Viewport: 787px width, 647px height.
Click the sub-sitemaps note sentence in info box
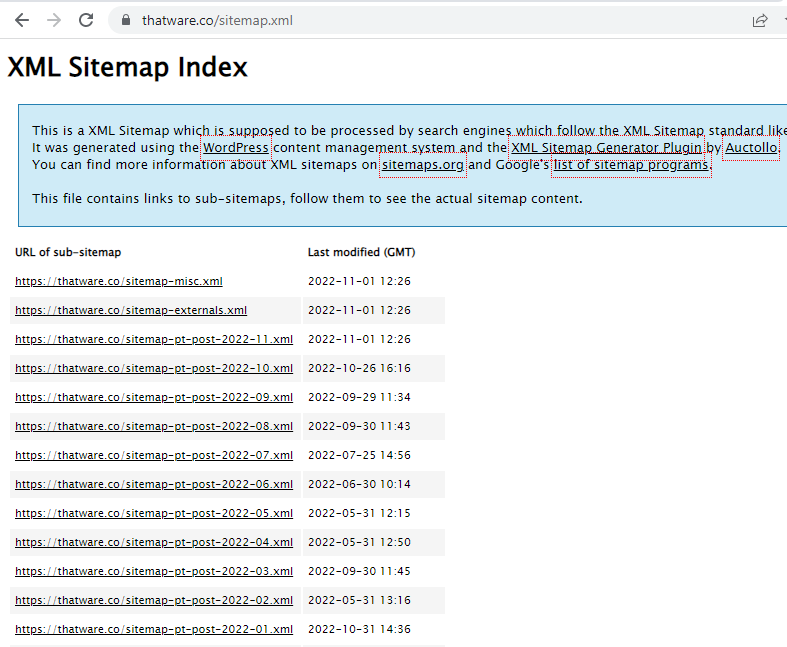[x=307, y=199]
